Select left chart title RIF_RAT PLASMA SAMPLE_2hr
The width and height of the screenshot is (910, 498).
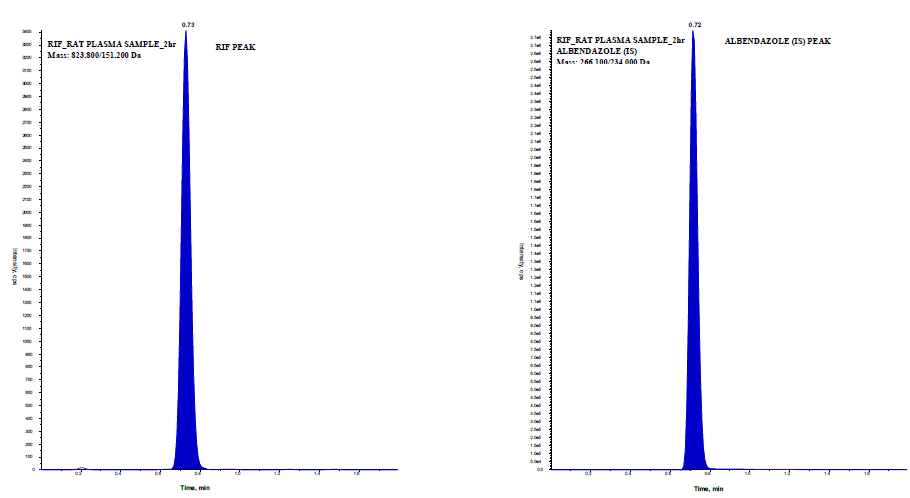pyautogui.click(x=112, y=44)
